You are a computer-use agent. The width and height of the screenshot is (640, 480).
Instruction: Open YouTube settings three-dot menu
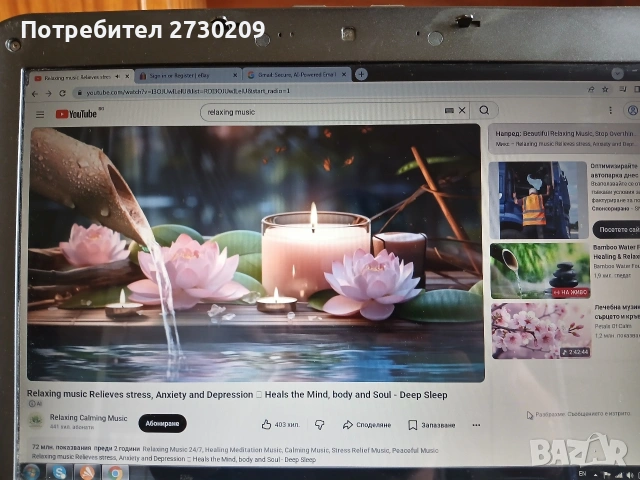pyautogui.click(x=610, y=110)
